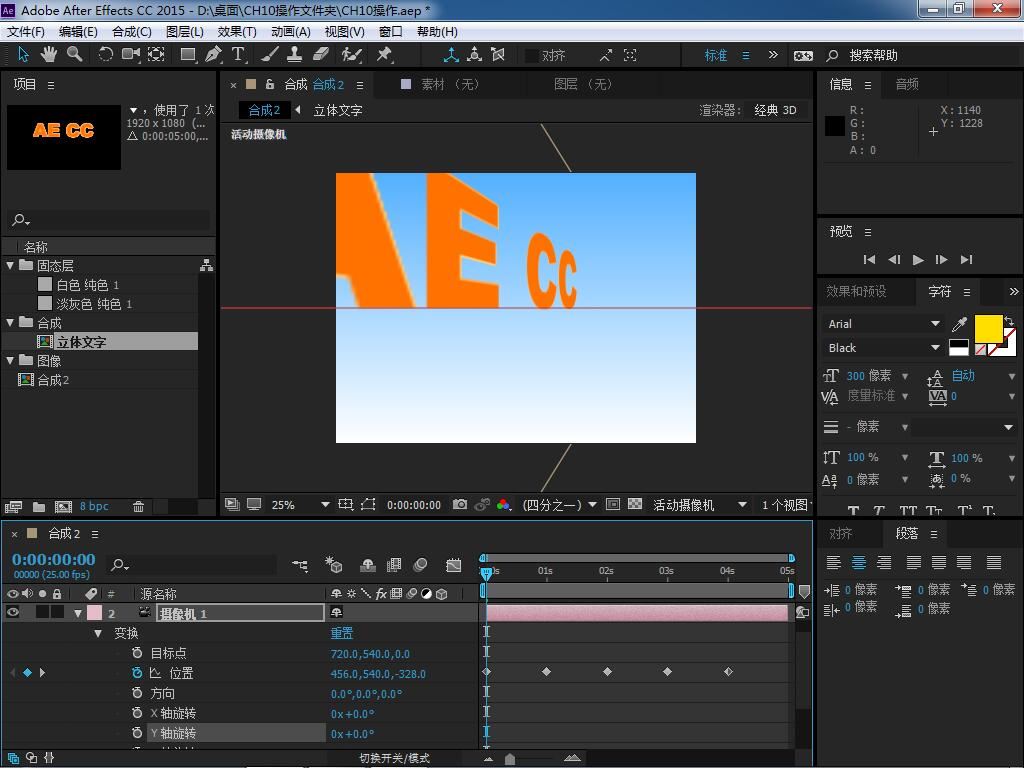Collapse the 固态层 folder
This screenshot has height=768, width=1024.
point(10,266)
